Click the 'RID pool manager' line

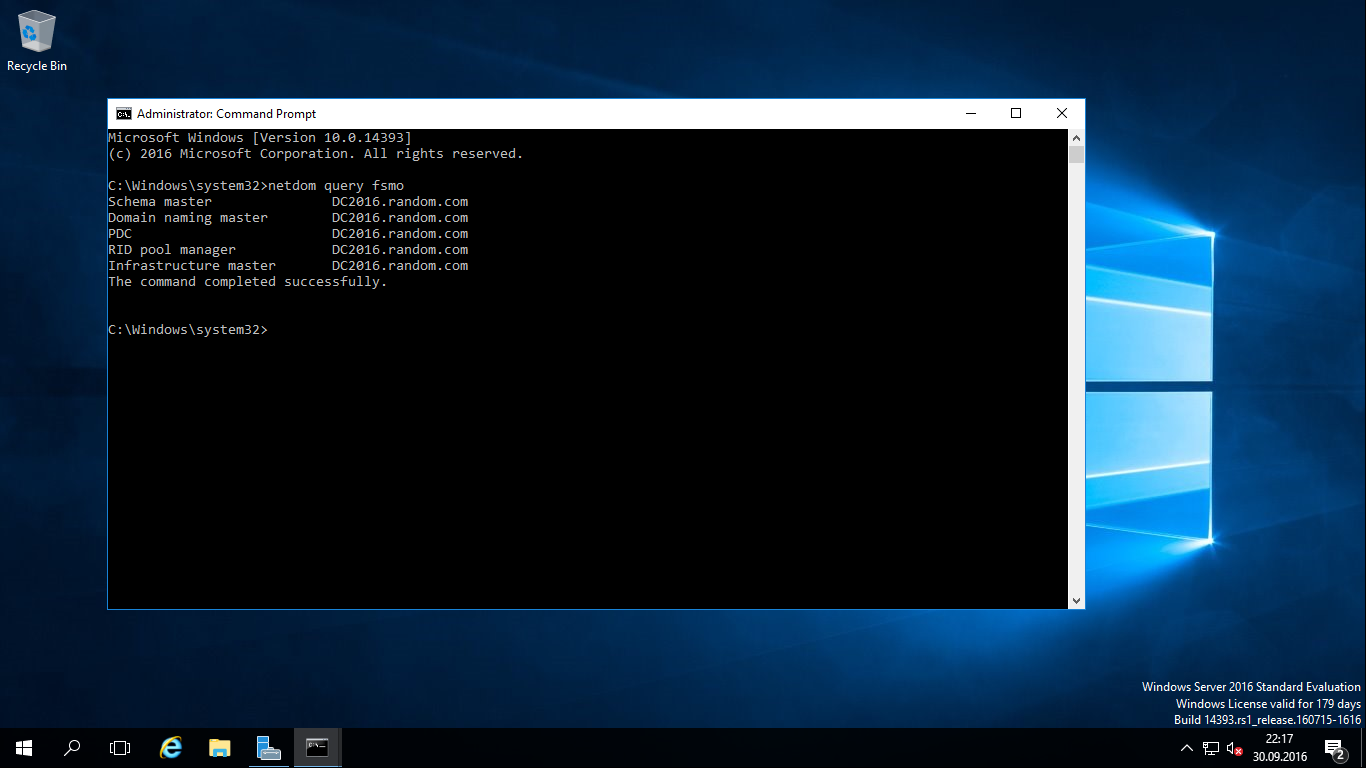click(288, 250)
